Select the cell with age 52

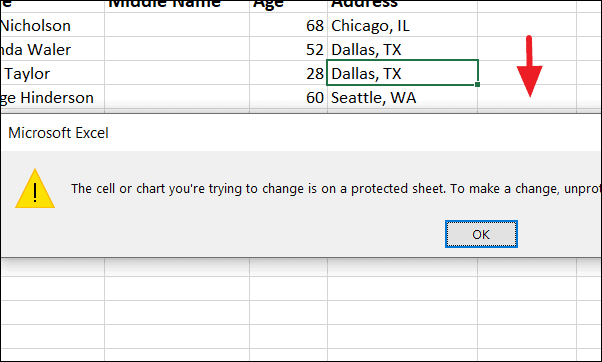tap(289, 49)
